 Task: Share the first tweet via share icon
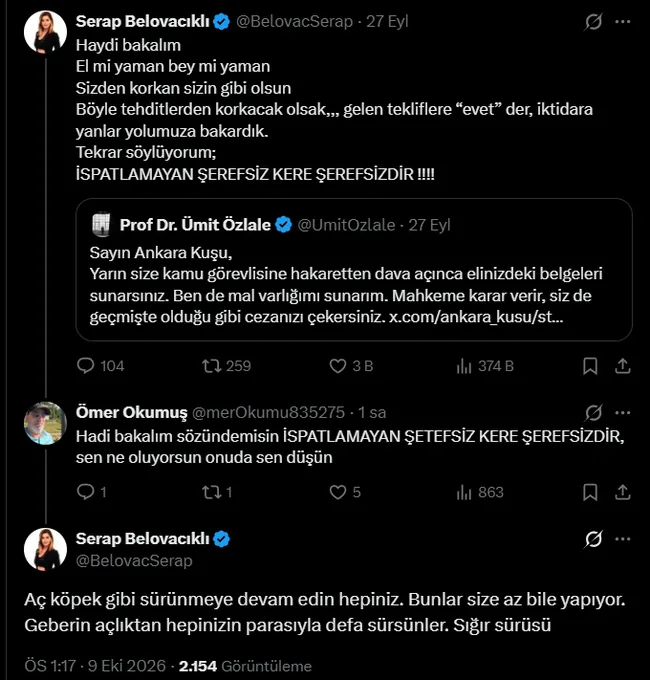(622, 366)
